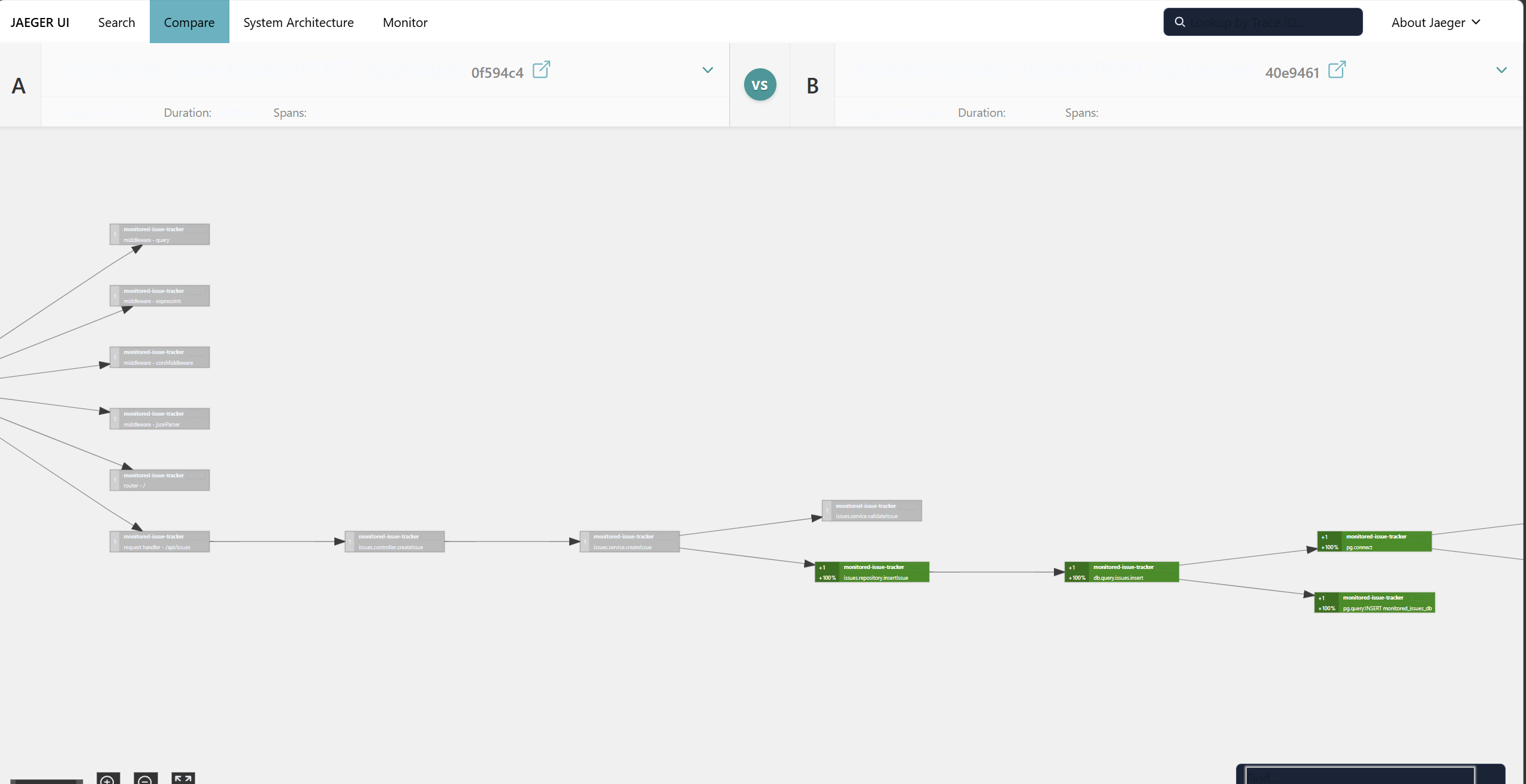The height and width of the screenshot is (784, 1526).
Task: Click the zoom out graph button
Action: 145,779
